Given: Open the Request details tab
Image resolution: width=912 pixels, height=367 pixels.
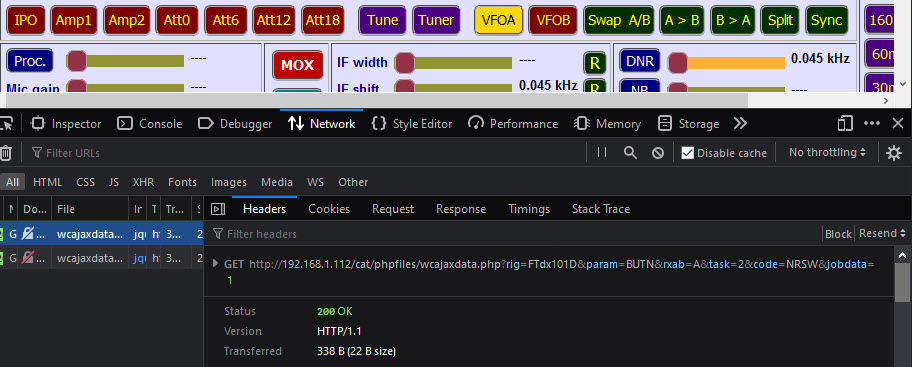Looking at the screenshot, I should point(393,209).
